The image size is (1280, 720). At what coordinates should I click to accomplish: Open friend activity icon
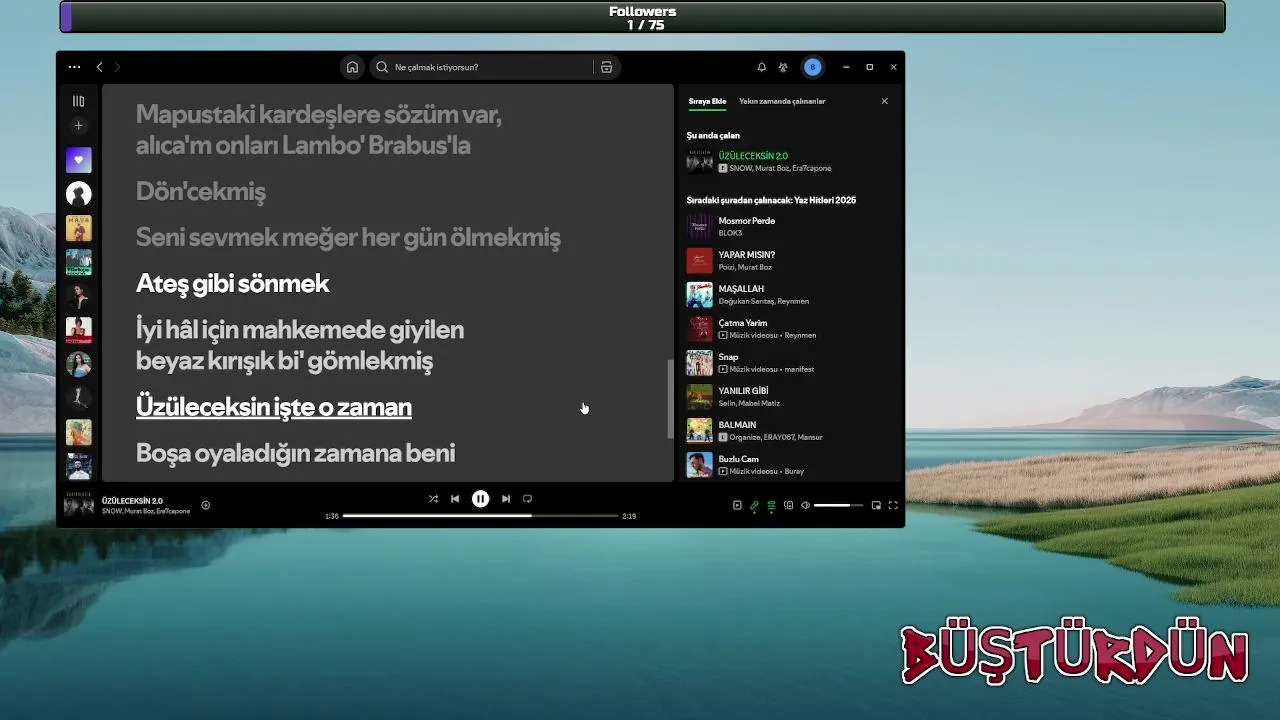pyautogui.click(x=783, y=67)
